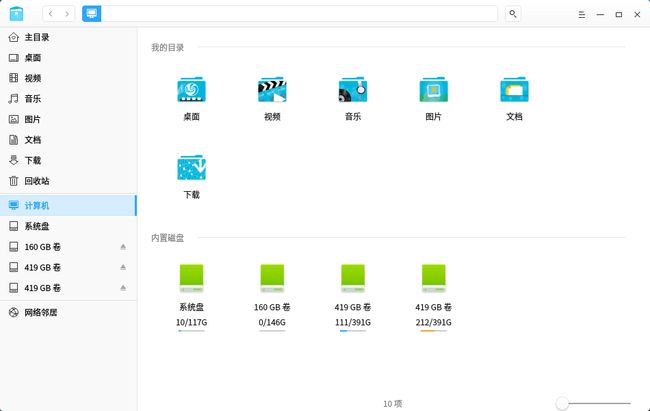
Task: Click the file manager app logo icon
Action: 16,14
